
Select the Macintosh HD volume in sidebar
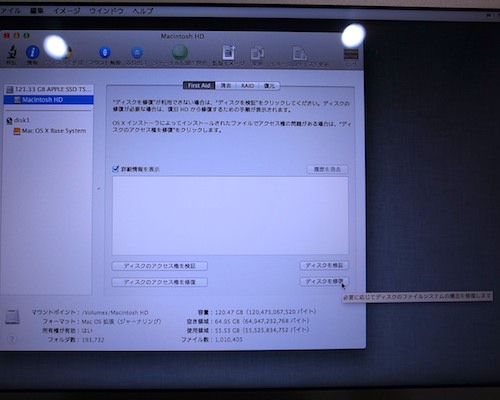49,100
